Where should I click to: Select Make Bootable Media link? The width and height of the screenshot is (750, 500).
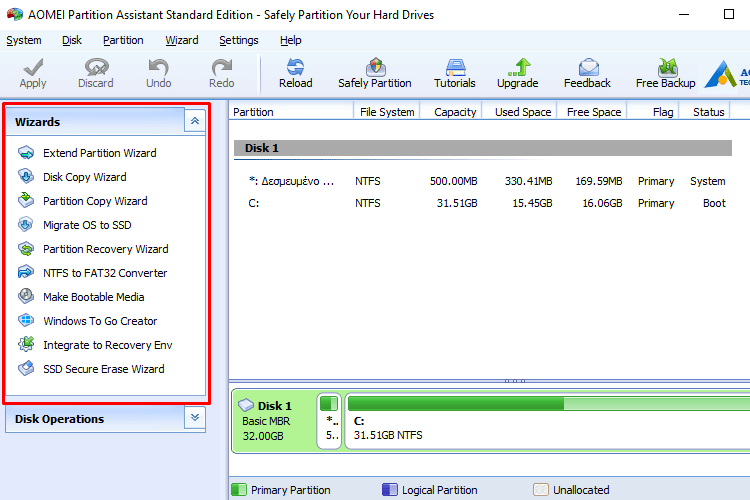(x=94, y=297)
